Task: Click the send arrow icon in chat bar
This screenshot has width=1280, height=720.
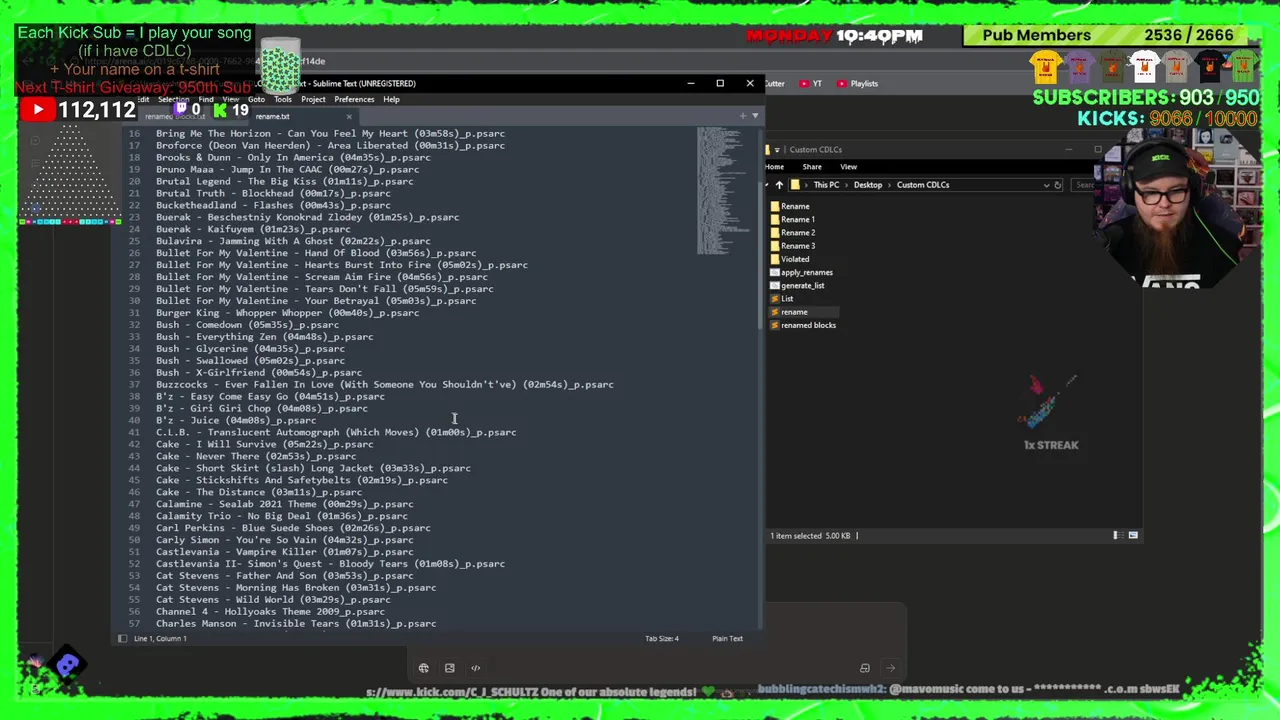Action: 890,668
